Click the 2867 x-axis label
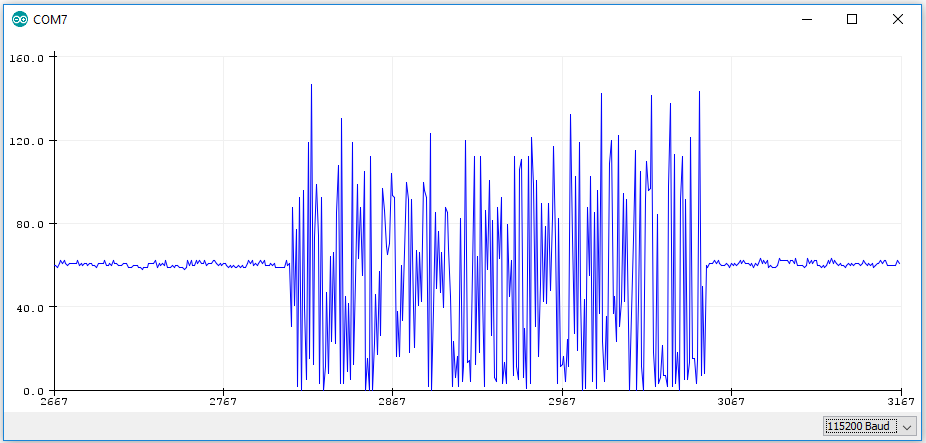926x443 pixels. coord(393,402)
